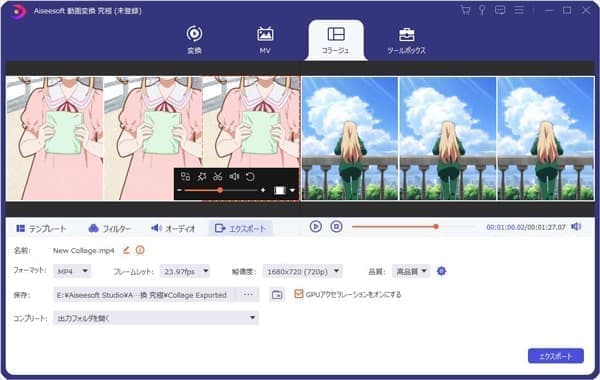
Task: Open the 23.97fps frame rate dropdown
Action: 185,271
